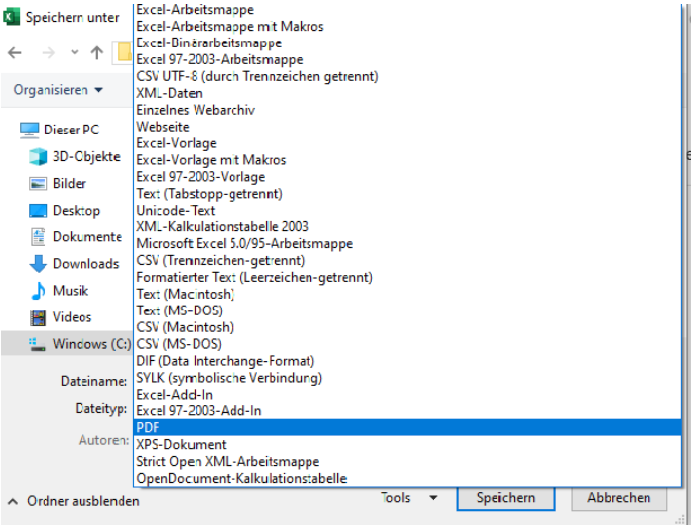
Task: Select CSV (Macintosh) option
Action: (407, 327)
